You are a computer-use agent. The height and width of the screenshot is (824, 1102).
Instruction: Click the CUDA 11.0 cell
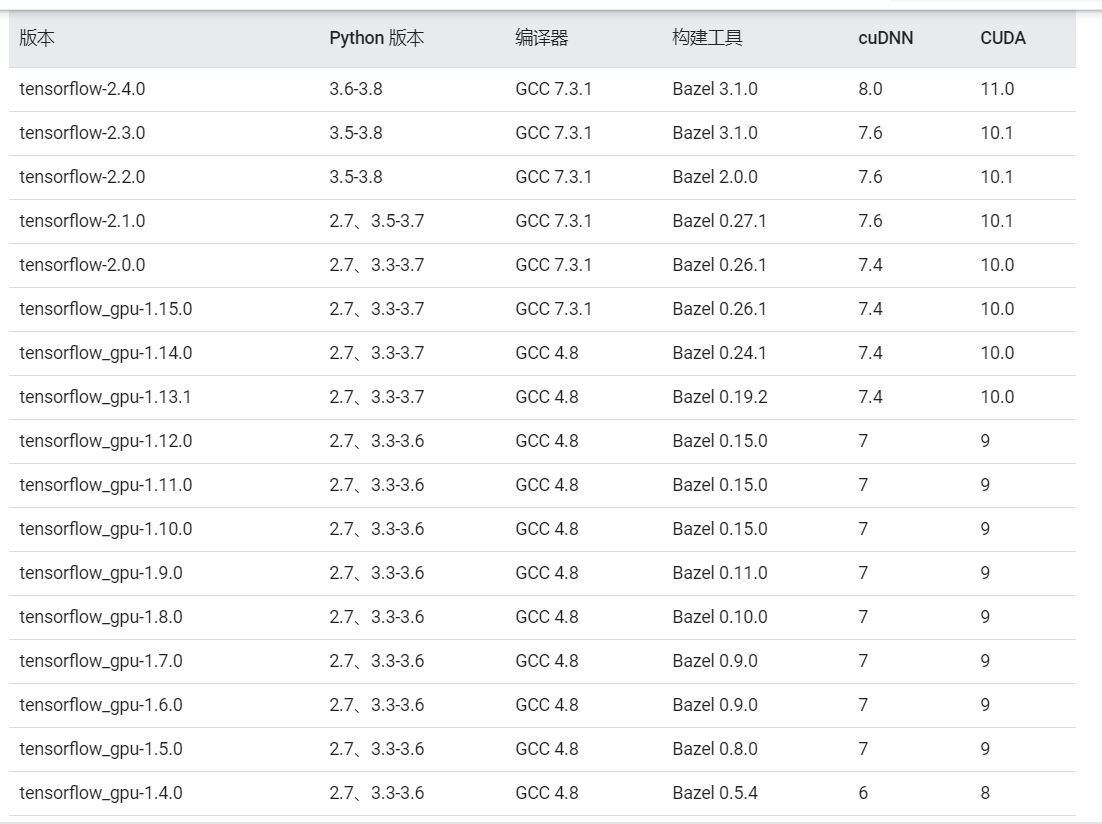click(x=997, y=89)
